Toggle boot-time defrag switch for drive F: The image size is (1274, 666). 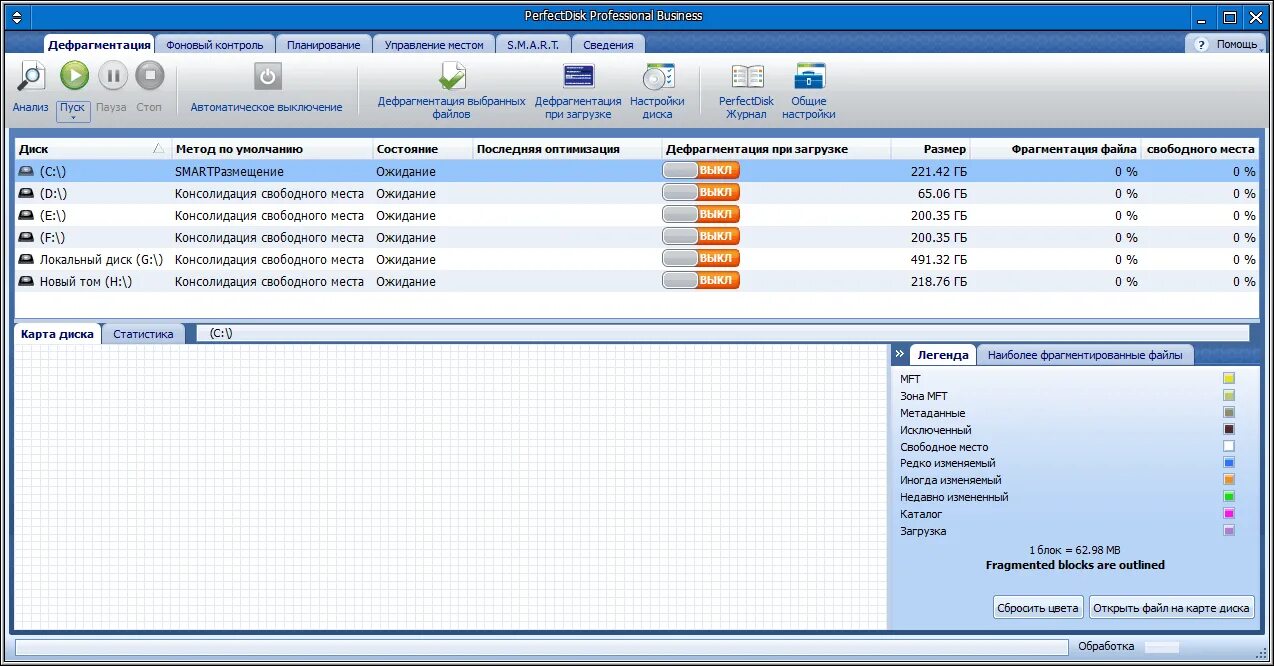[x=701, y=237]
